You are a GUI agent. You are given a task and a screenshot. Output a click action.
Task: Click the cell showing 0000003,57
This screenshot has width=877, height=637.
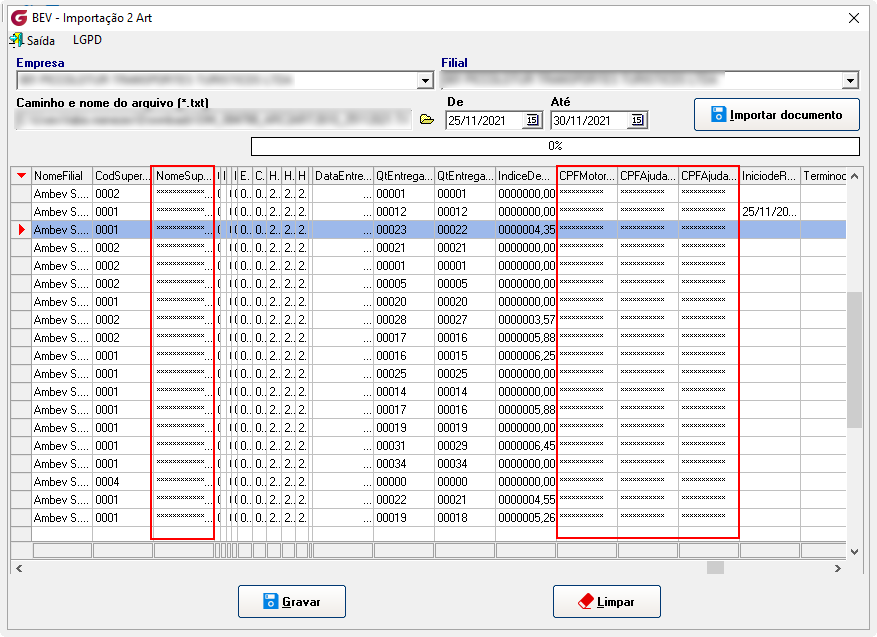point(526,320)
